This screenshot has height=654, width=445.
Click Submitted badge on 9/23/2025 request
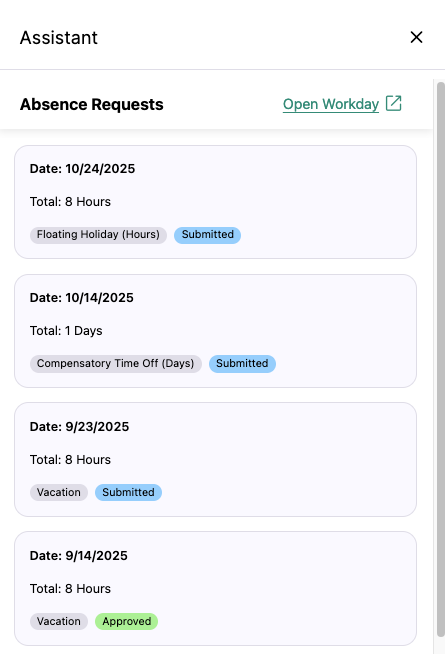coord(128,493)
